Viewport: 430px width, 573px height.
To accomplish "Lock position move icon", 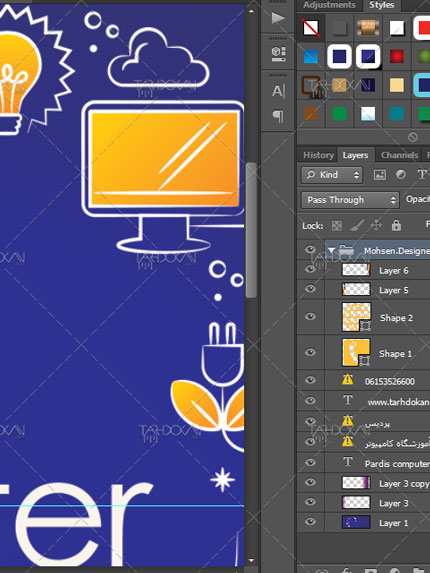I will 376,226.
